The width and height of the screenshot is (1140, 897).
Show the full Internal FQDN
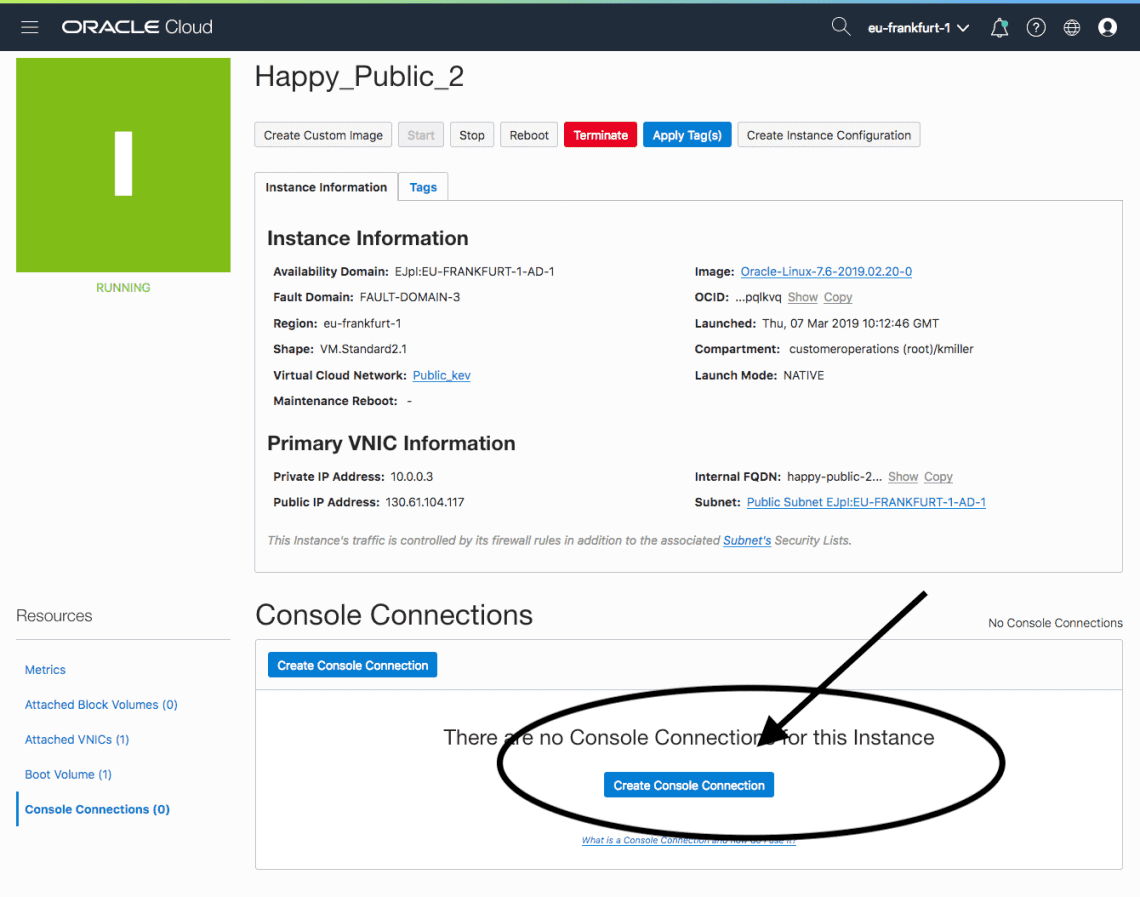[903, 477]
